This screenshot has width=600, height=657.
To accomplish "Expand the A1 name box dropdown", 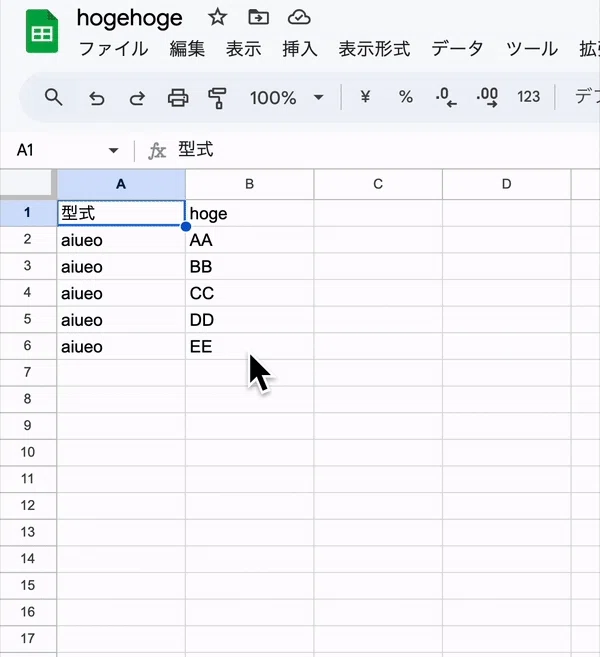I will point(113,150).
